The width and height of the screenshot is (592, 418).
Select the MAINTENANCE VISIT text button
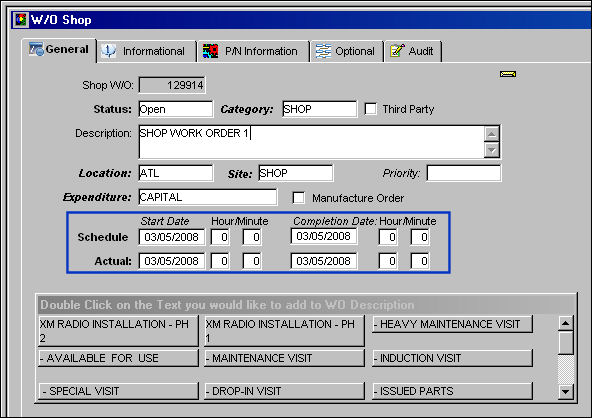284,358
